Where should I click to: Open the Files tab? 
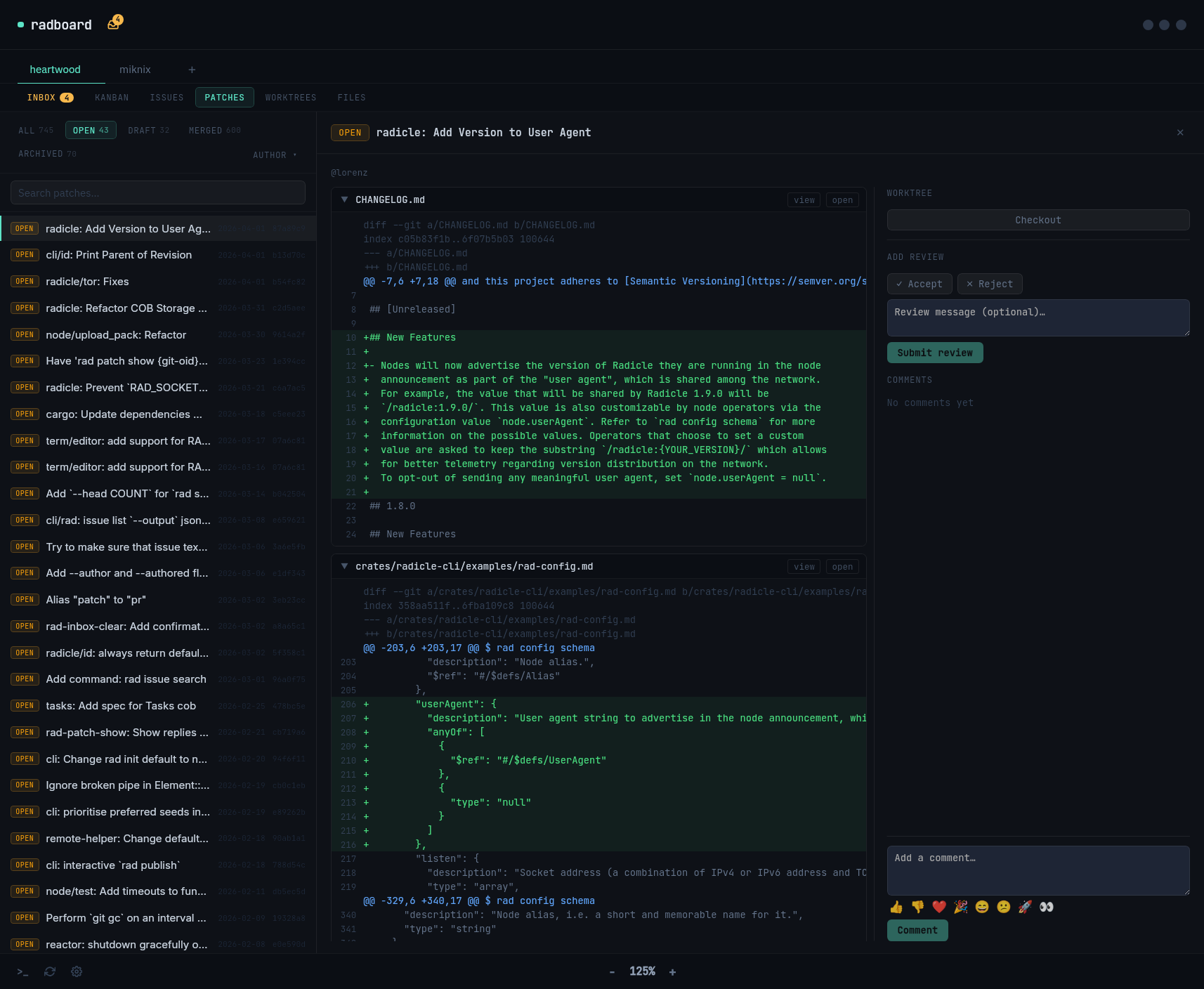coord(351,98)
